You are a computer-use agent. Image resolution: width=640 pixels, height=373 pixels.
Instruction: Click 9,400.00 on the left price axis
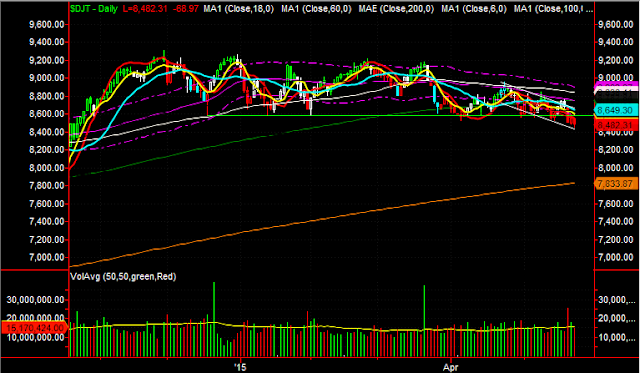point(47,42)
